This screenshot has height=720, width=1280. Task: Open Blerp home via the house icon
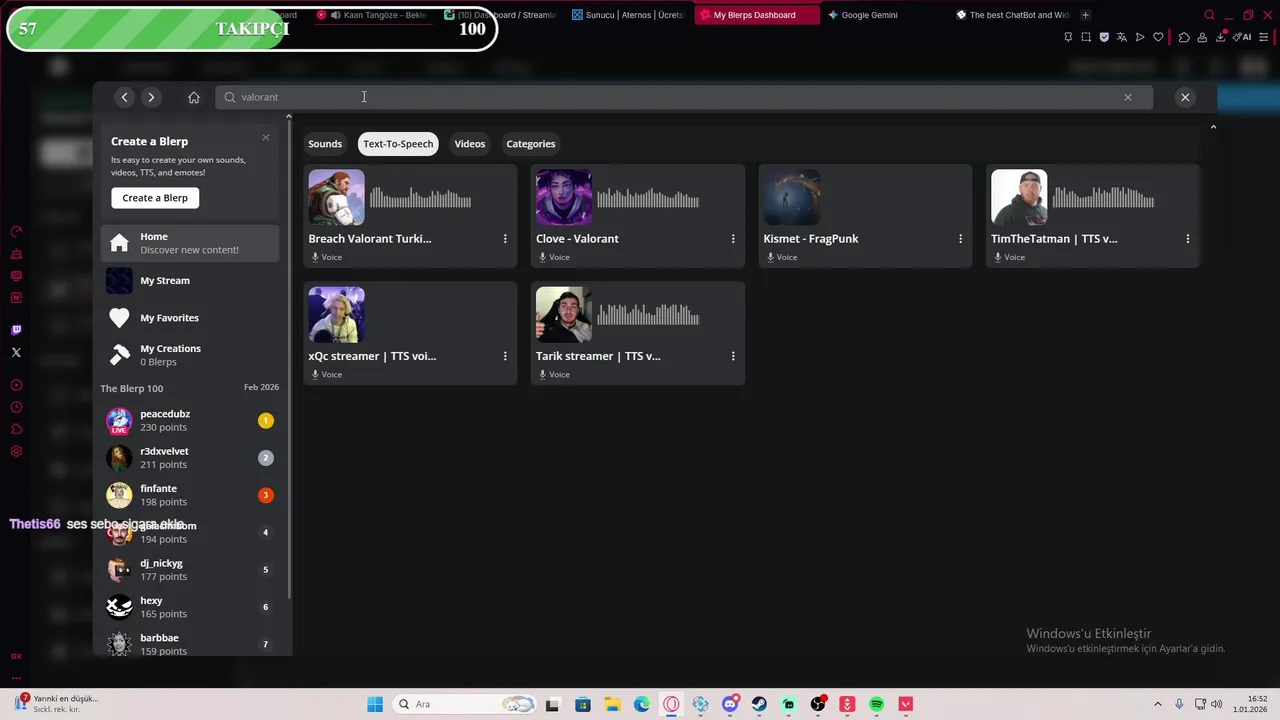[x=194, y=97]
